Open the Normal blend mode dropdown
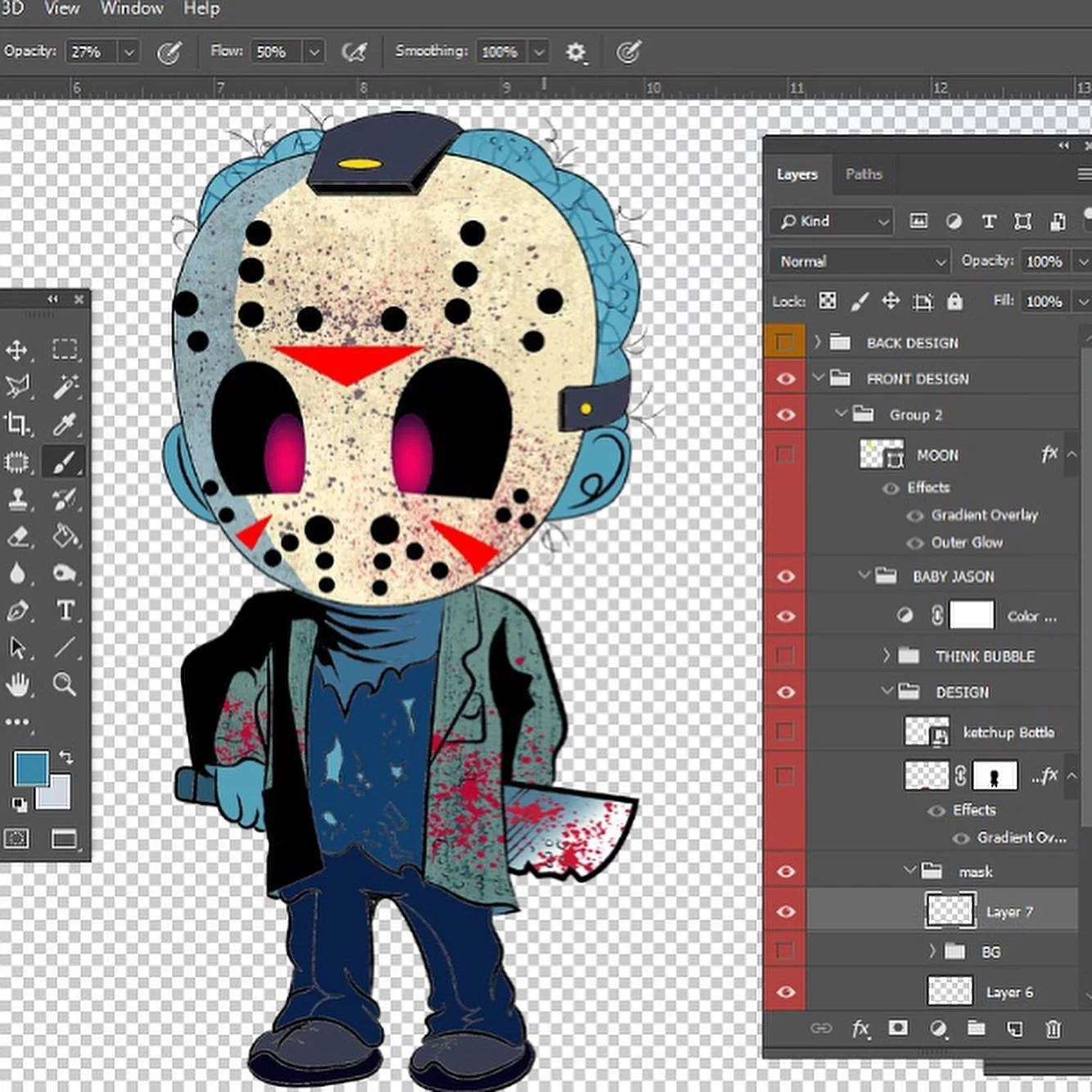Viewport: 1092px width, 1092px height. coord(860,261)
